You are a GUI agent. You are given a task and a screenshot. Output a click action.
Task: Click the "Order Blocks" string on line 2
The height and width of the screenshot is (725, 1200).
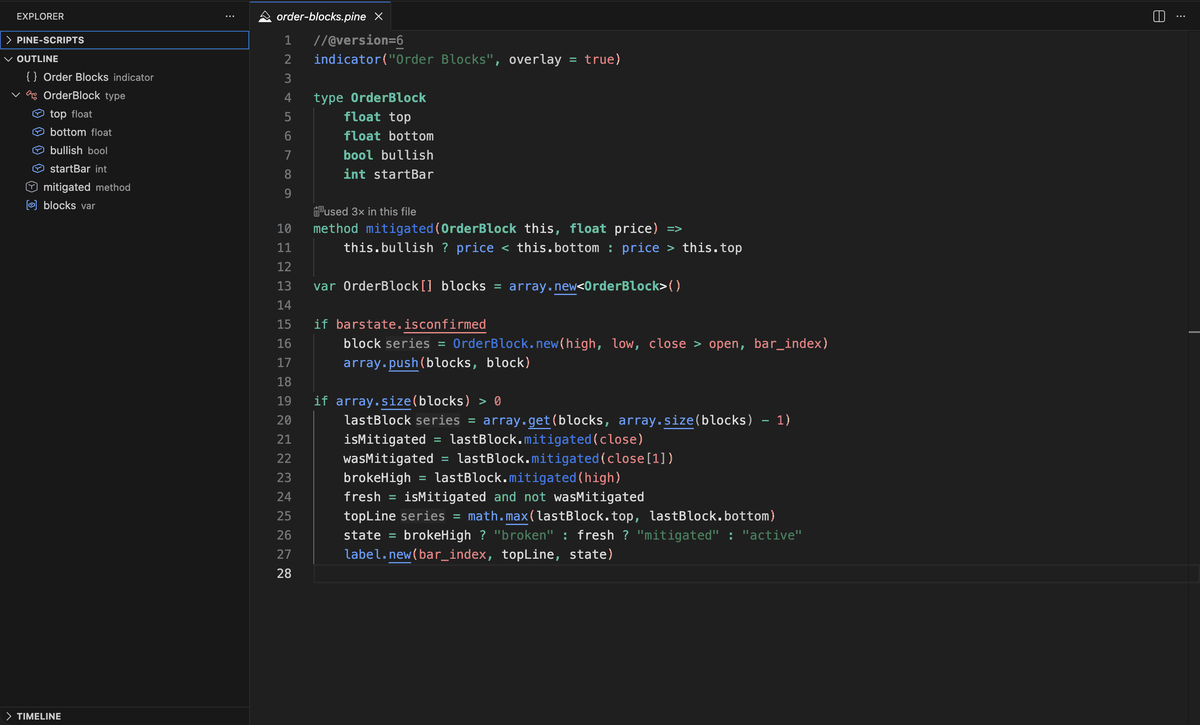pyautogui.click(x=441, y=59)
